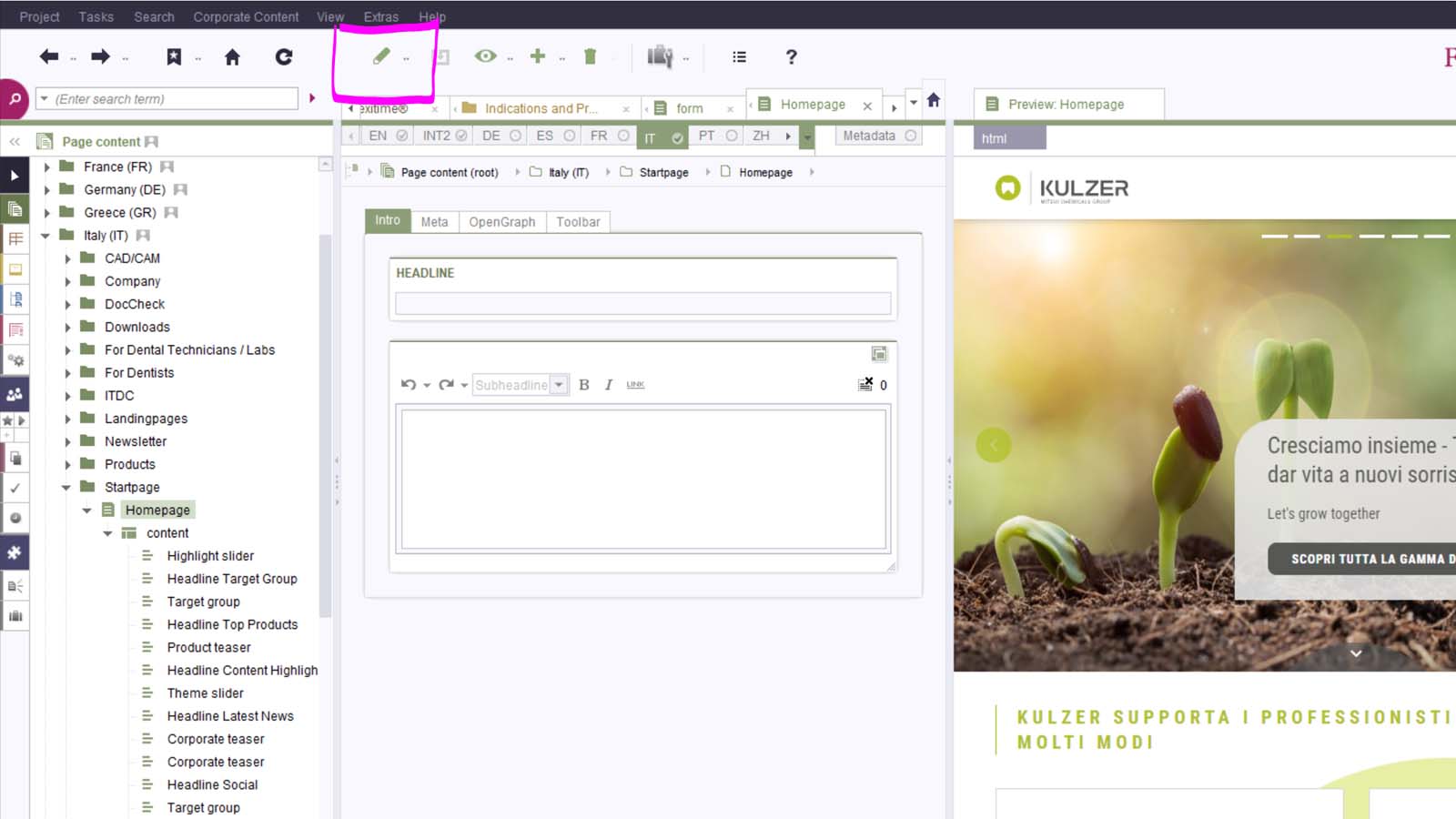Open the Corporate Content menu
1456x819 pixels.
246,16
